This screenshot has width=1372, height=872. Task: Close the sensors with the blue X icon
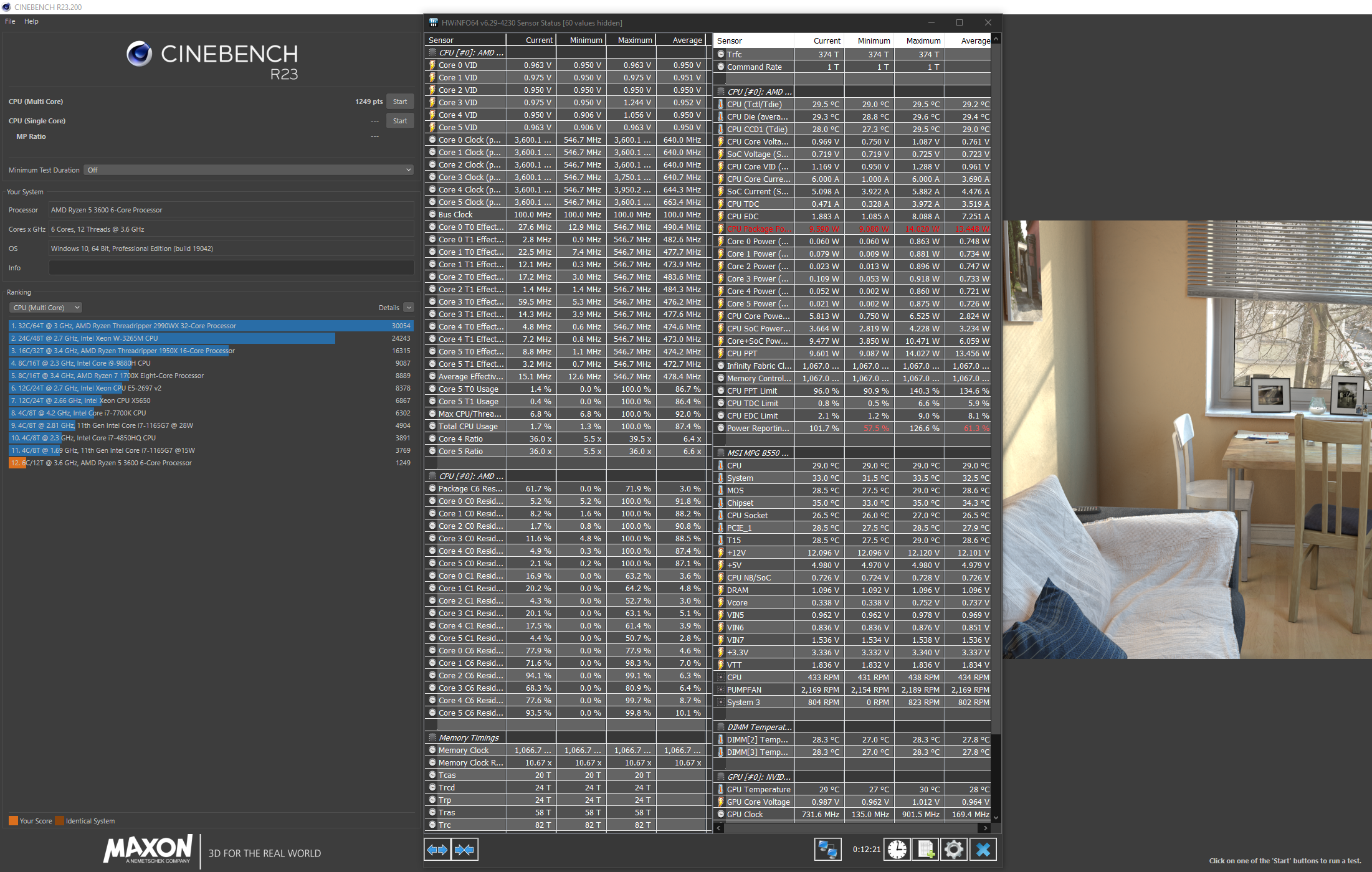click(983, 850)
